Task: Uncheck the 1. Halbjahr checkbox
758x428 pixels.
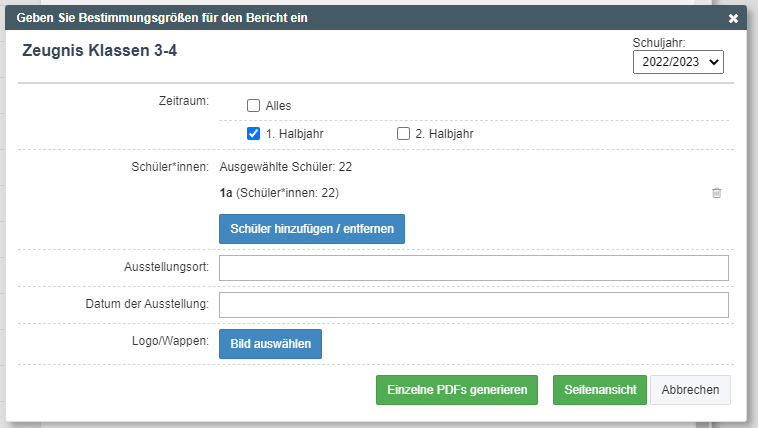Action: coord(253,133)
